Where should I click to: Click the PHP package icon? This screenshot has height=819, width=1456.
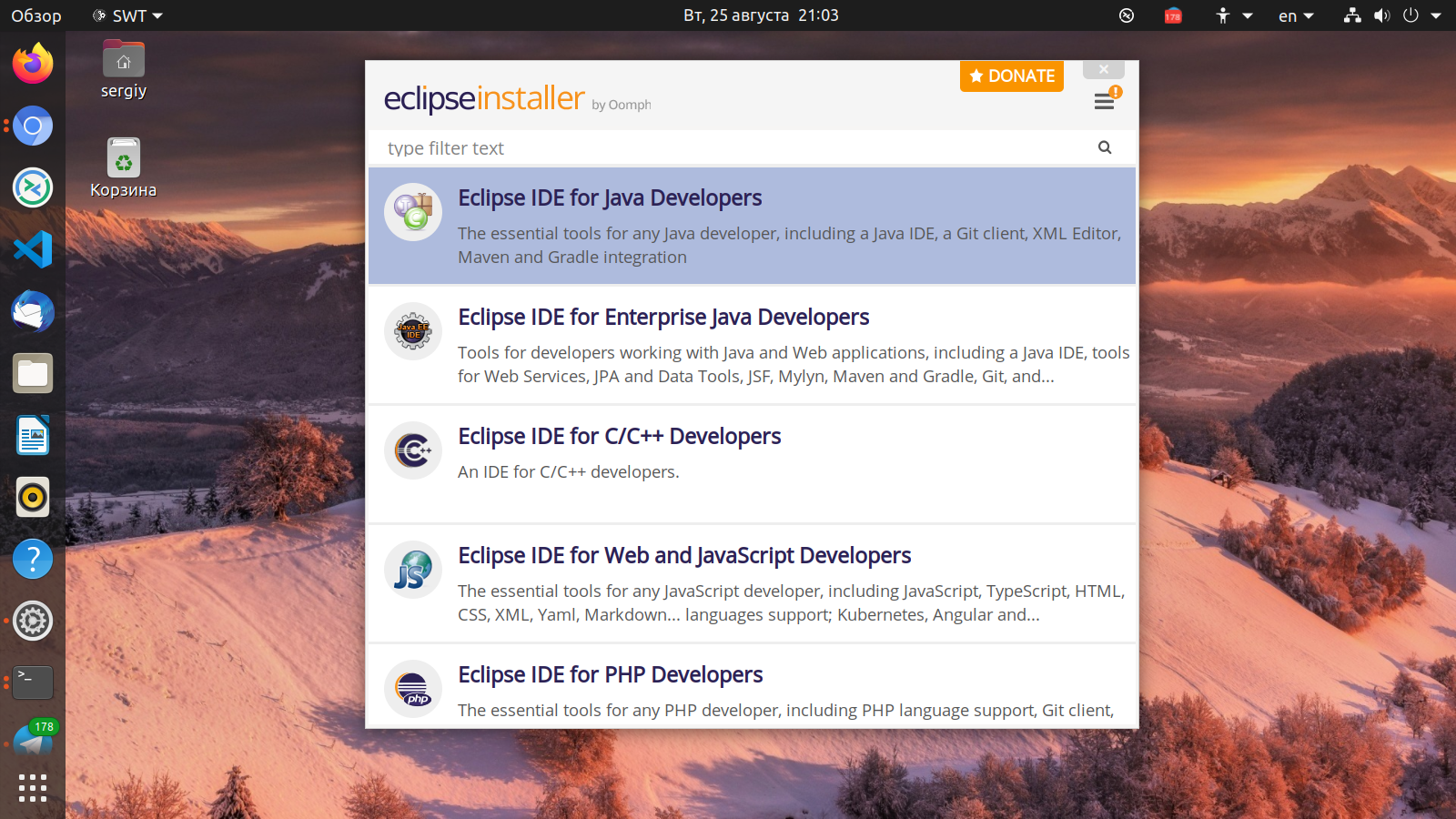(413, 689)
